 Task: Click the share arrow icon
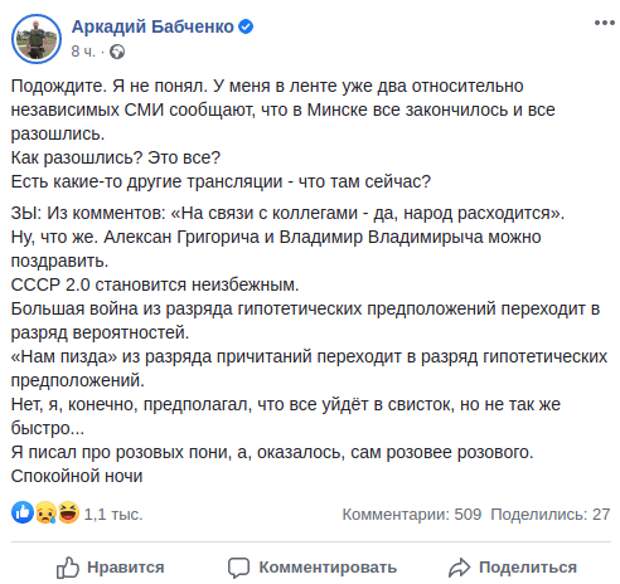(459, 568)
